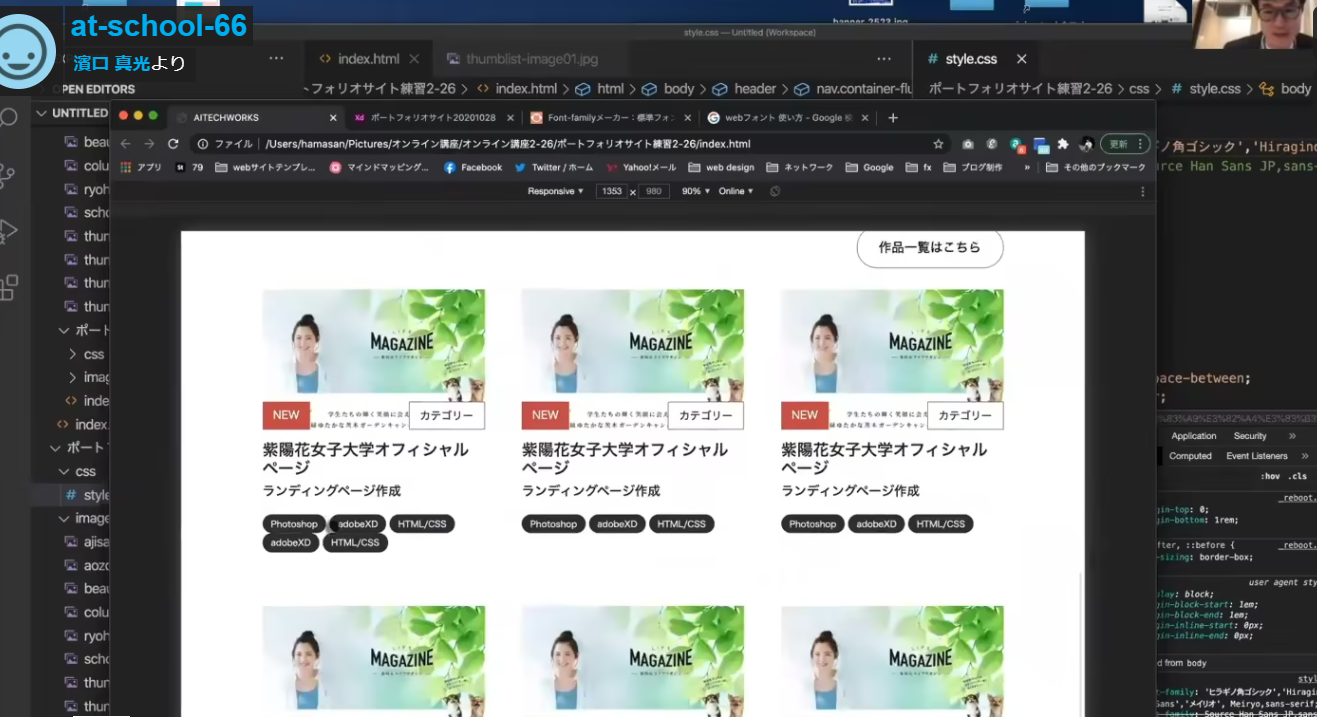Click the 更新 Chrome update button
This screenshot has height=717, width=1317.
pyautogui.click(x=1124, y=144)
